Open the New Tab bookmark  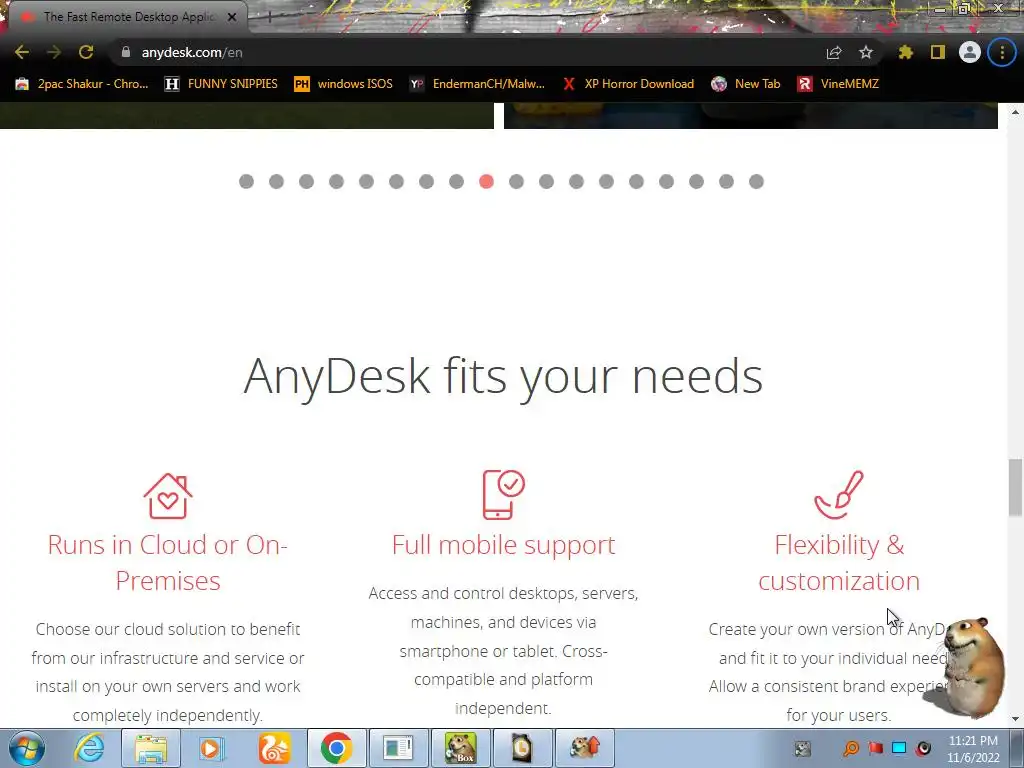coord(746,84)
